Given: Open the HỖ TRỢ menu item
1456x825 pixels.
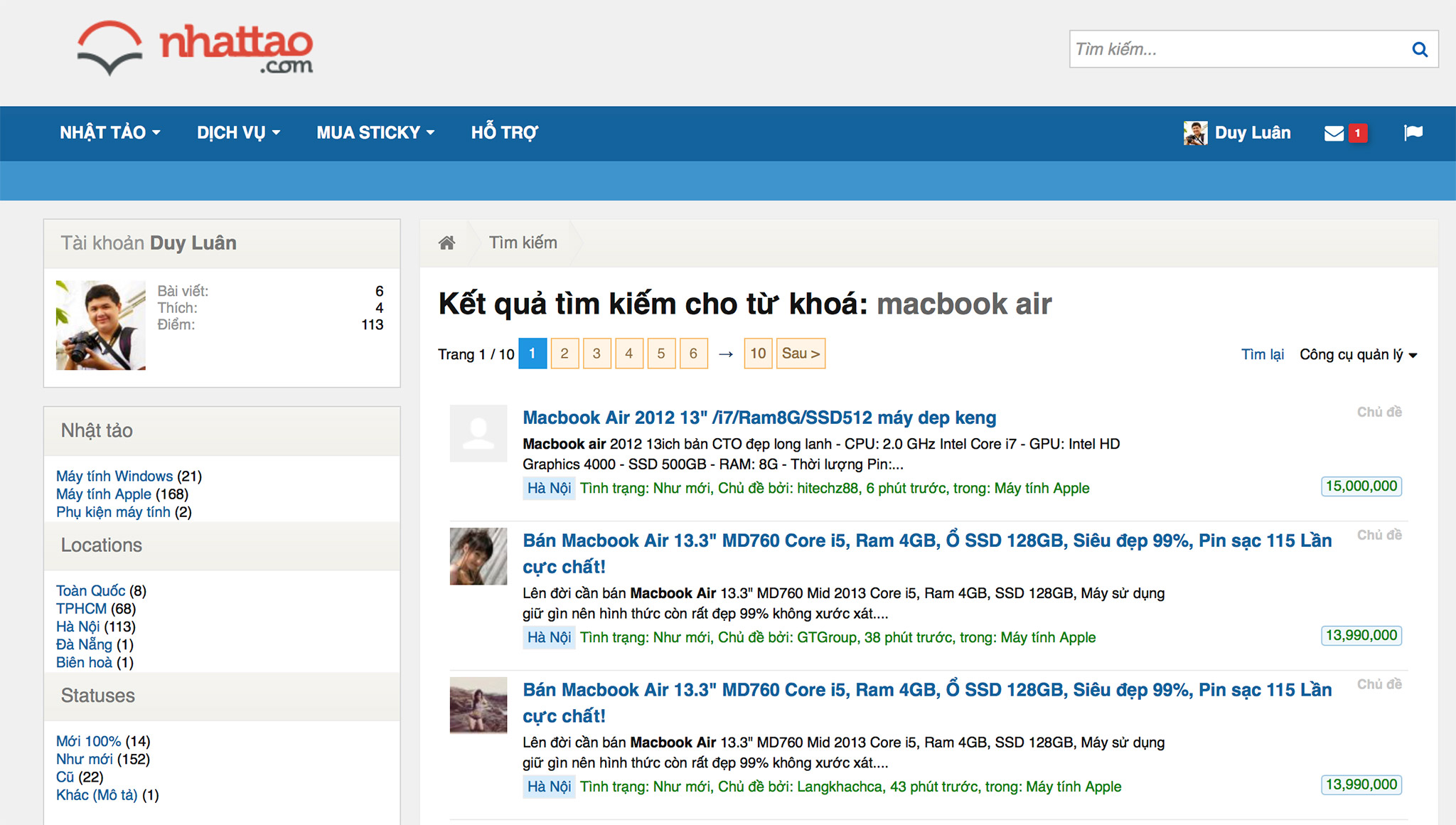Looking at the screenshot, I should (505, 133).
